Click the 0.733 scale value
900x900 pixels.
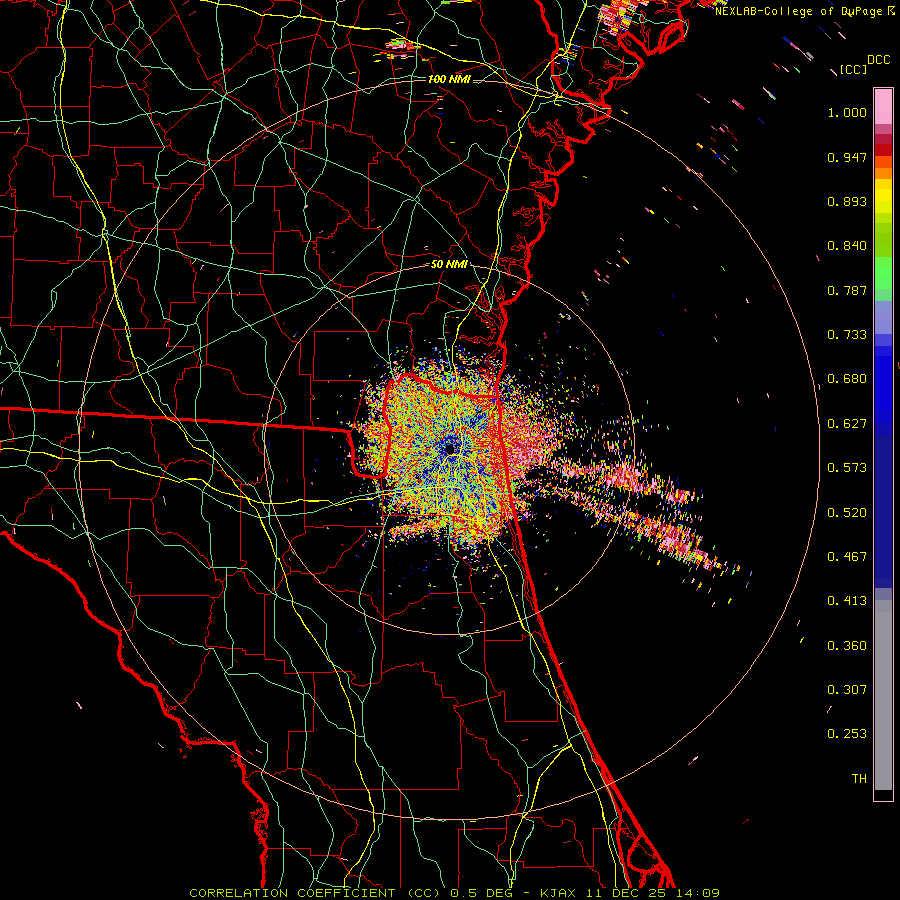847,335
